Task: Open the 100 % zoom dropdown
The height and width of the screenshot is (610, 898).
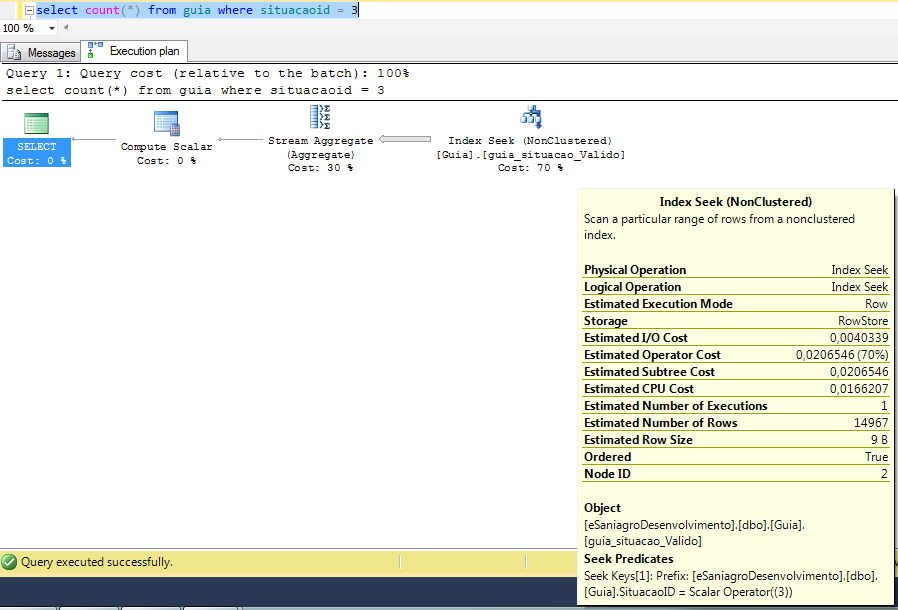Action: 52,28
